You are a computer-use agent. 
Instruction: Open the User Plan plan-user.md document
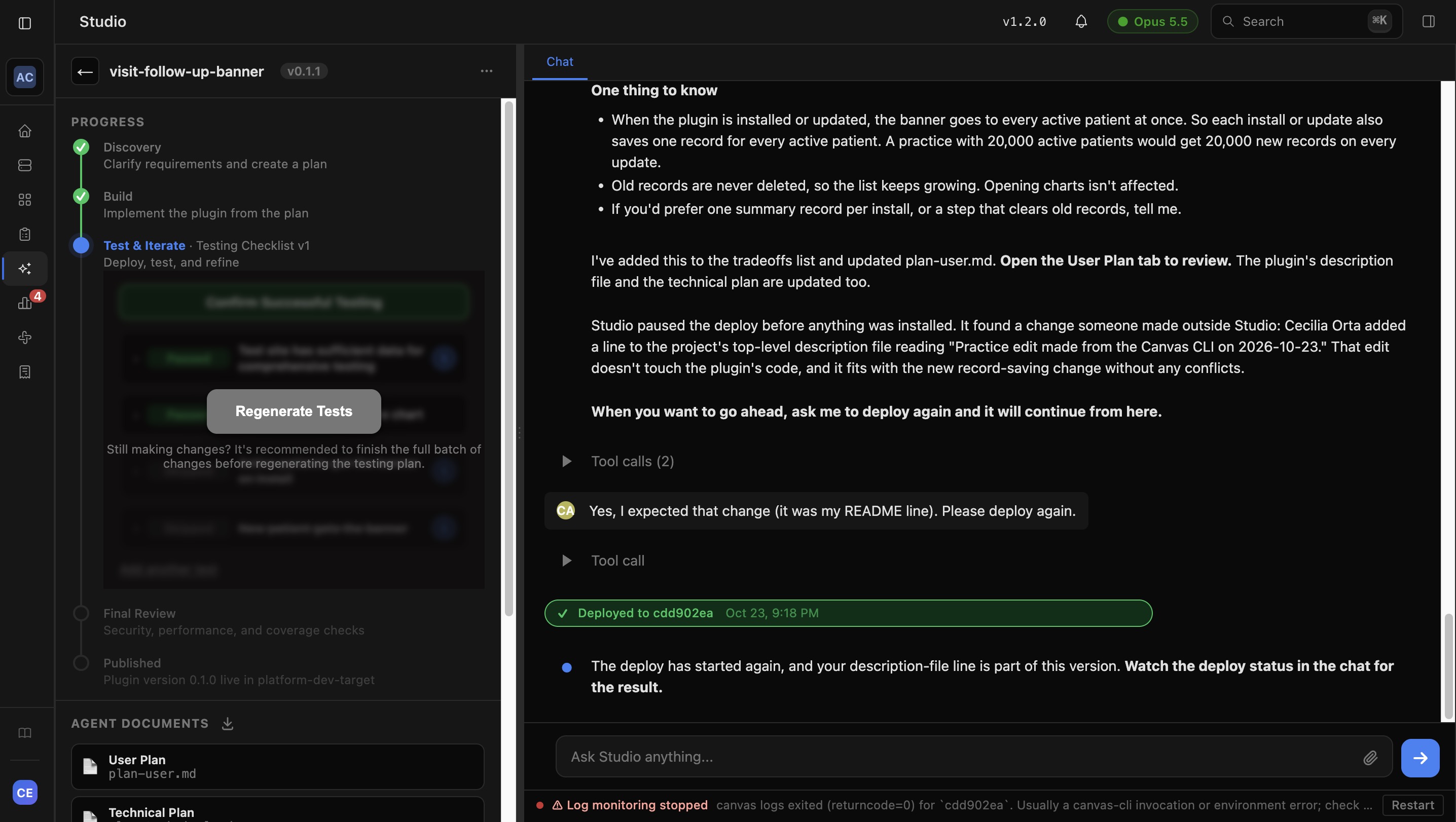[x=277, y=767]
